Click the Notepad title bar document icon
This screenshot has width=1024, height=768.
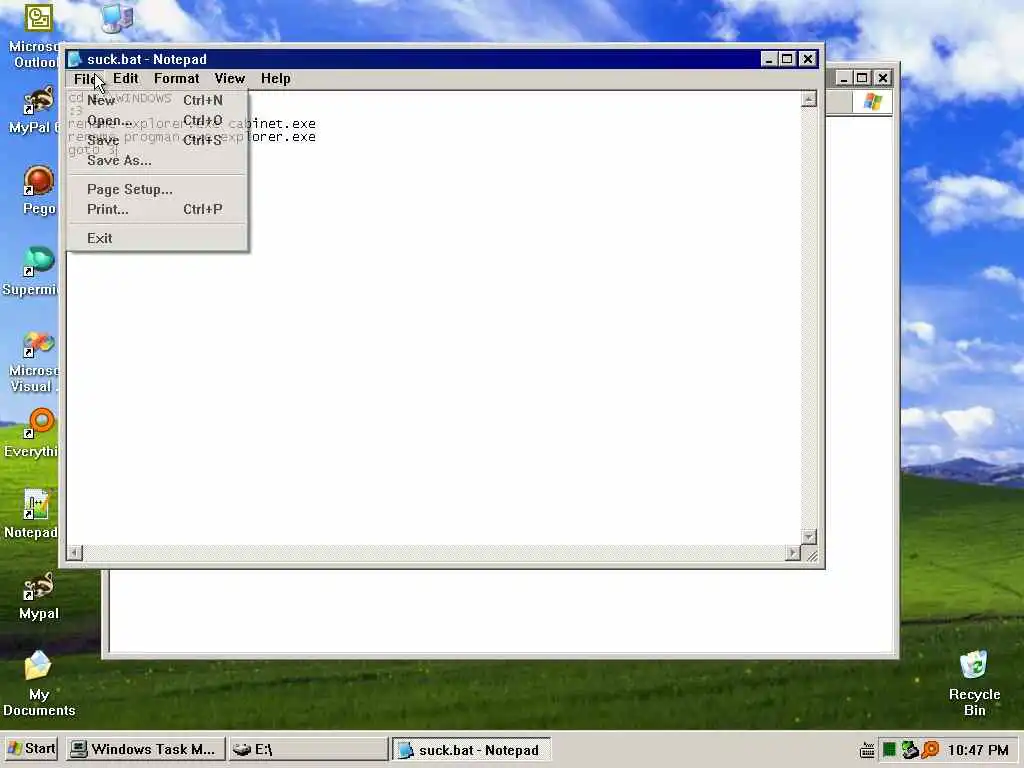(75, 59)
